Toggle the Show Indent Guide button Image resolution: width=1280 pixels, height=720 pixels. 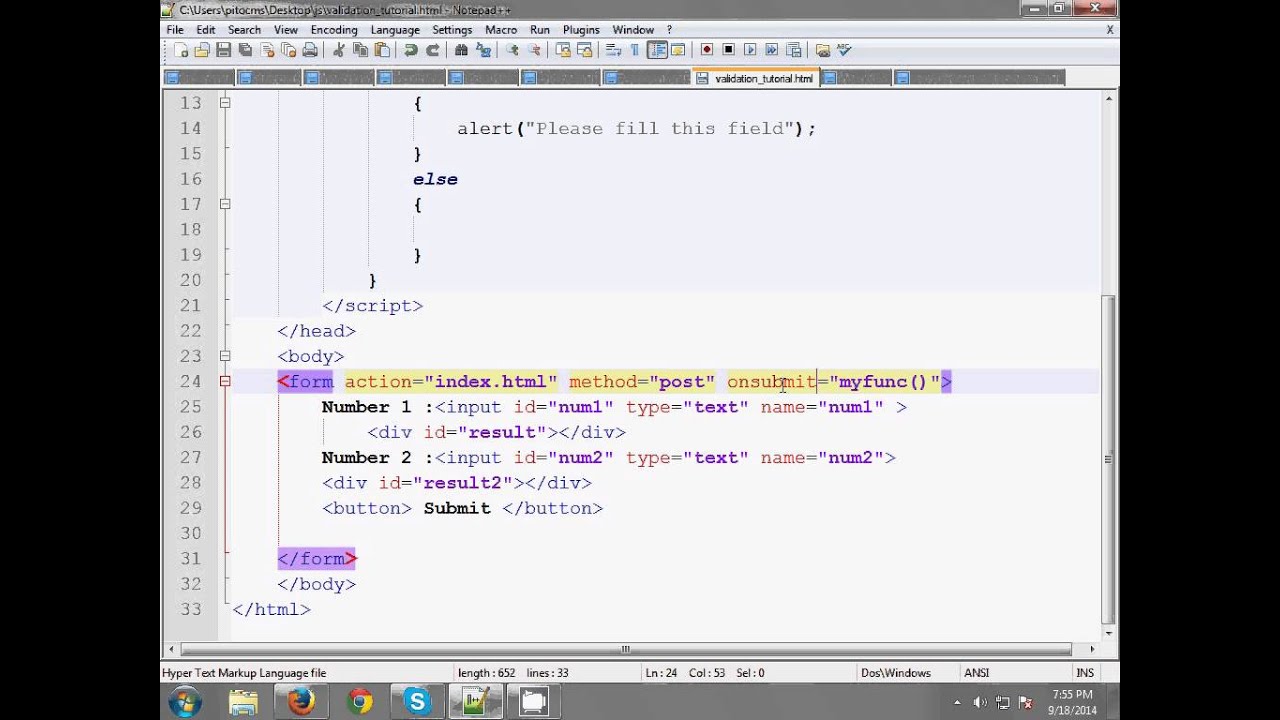pos(657,50)
